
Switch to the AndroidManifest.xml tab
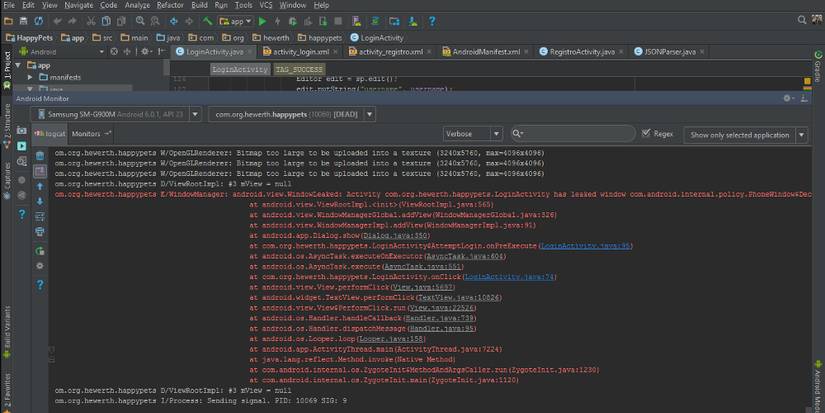coord(484,51)
